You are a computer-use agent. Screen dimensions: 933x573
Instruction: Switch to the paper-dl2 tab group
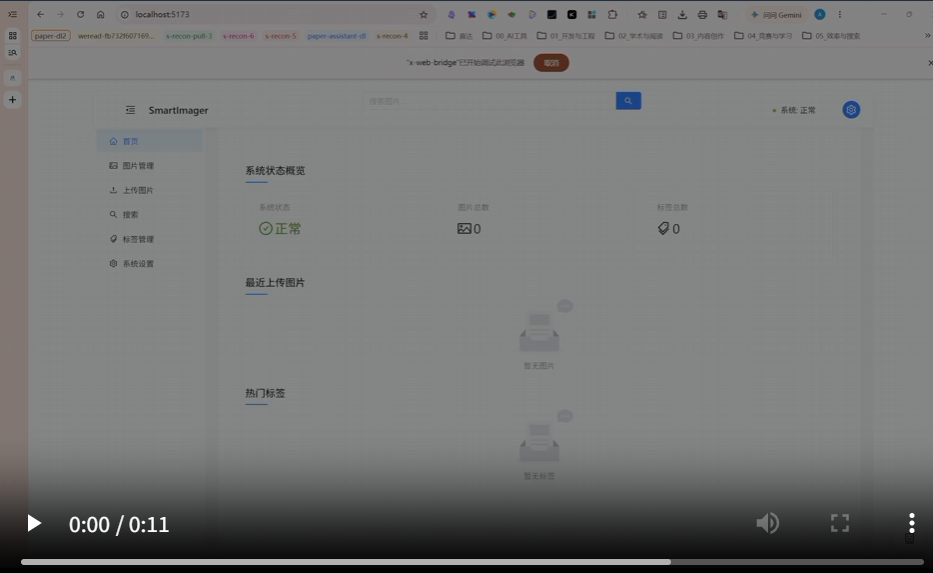coord(51,36)
